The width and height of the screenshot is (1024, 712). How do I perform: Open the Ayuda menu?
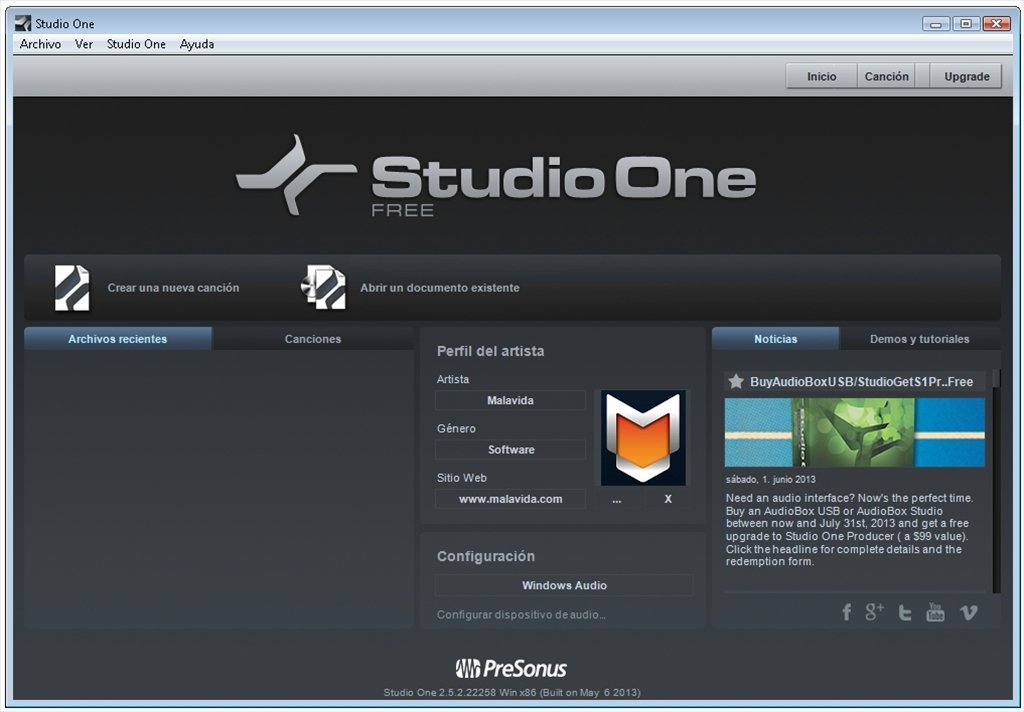(x=197, y=44)
